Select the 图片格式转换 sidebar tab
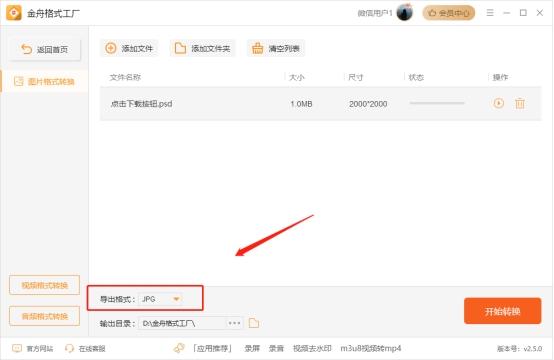The image size is (554, 360). click(x=45, y=82)
